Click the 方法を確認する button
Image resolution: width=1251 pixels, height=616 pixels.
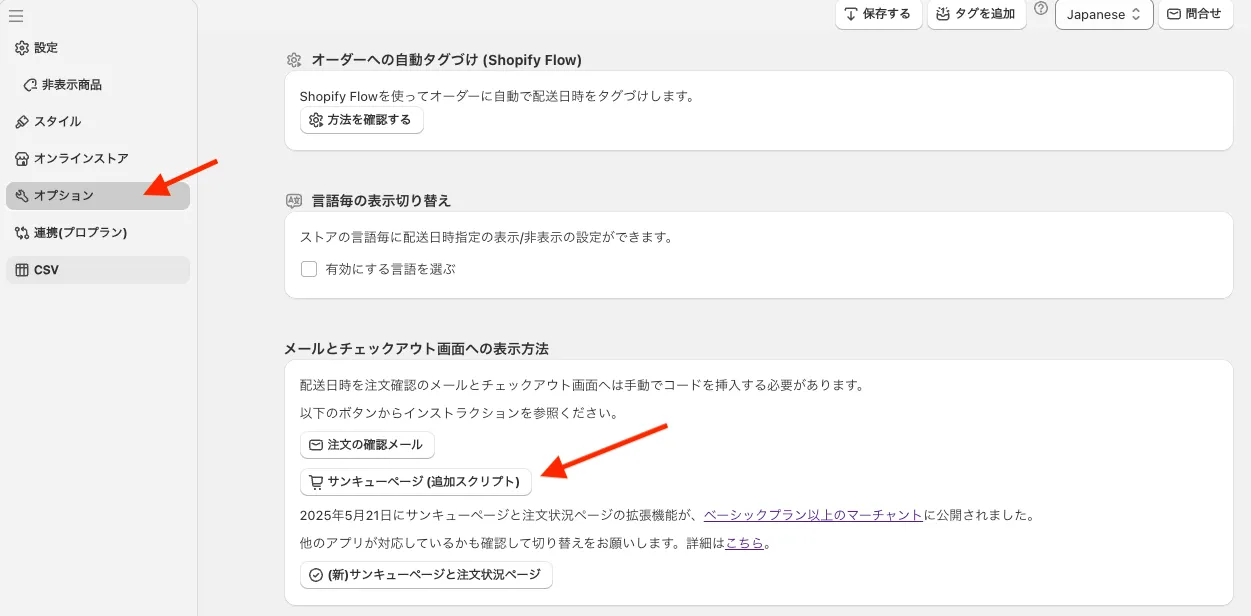pos(362,120)
